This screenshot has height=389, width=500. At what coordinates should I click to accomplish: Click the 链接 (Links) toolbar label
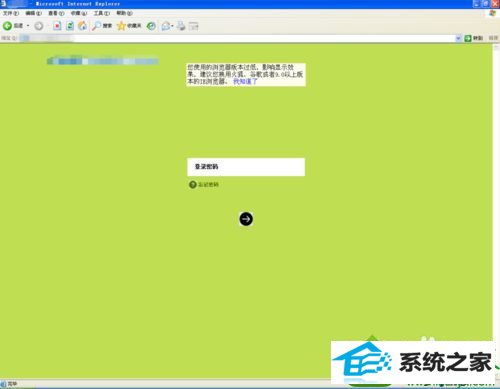click(x=493, y=38)
